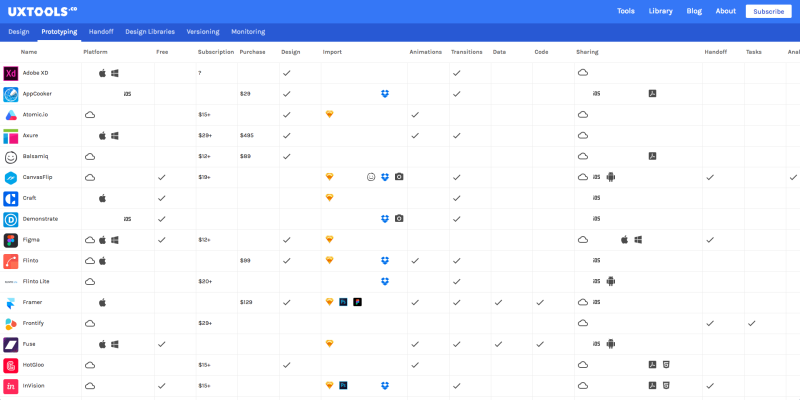The height and width of the screenshot is (400, 800).
Task: Click the AppCooker logo icon
Action: point(11,94)
